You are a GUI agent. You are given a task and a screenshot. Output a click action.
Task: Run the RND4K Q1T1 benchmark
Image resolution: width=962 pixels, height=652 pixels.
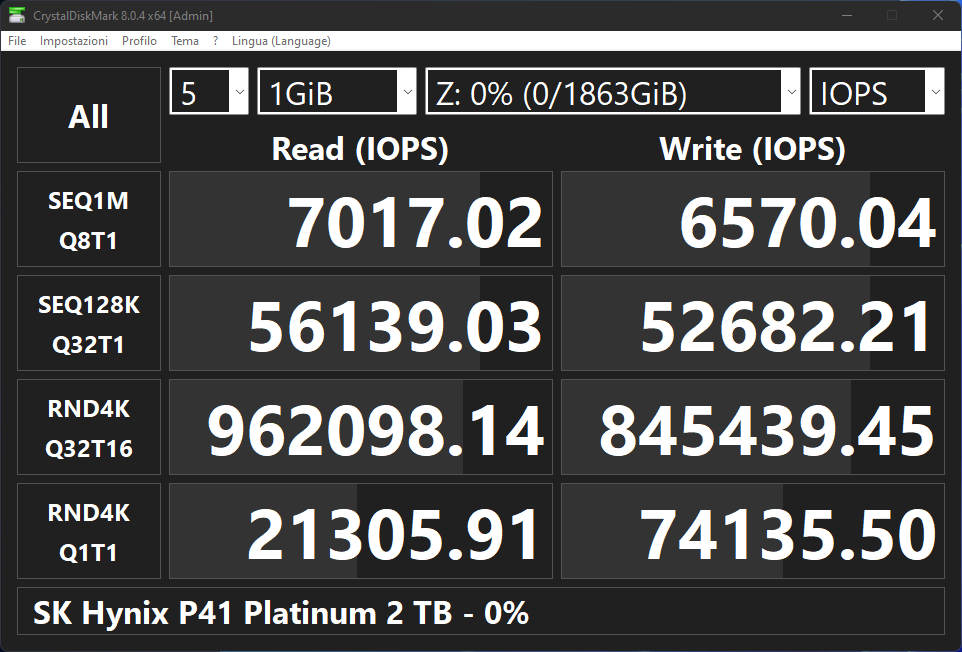(x=88, y=531)
